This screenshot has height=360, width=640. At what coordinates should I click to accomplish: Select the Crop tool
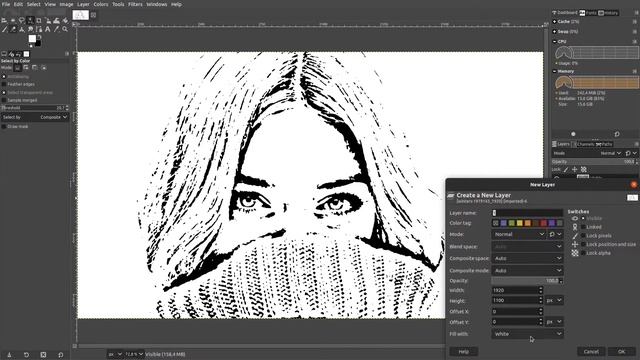pyautogui.click(x=39, y=20)
